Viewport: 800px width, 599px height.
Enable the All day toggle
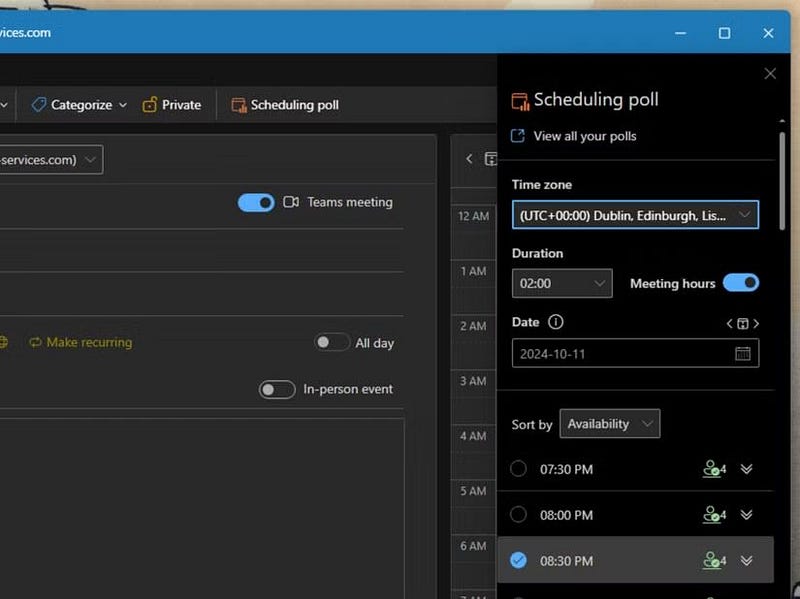coord(332,342)
